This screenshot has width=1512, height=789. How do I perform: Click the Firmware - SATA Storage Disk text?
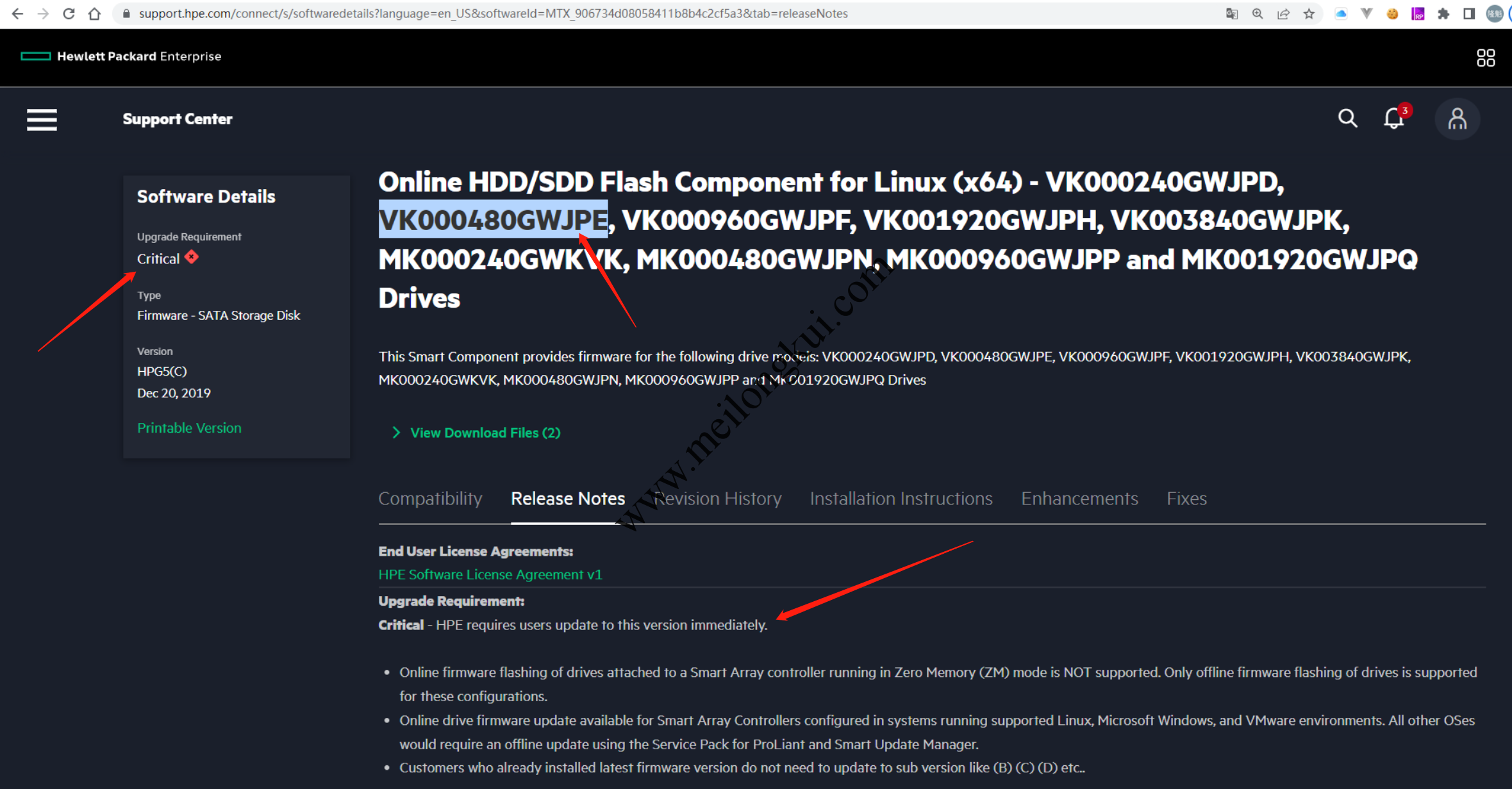219,316
